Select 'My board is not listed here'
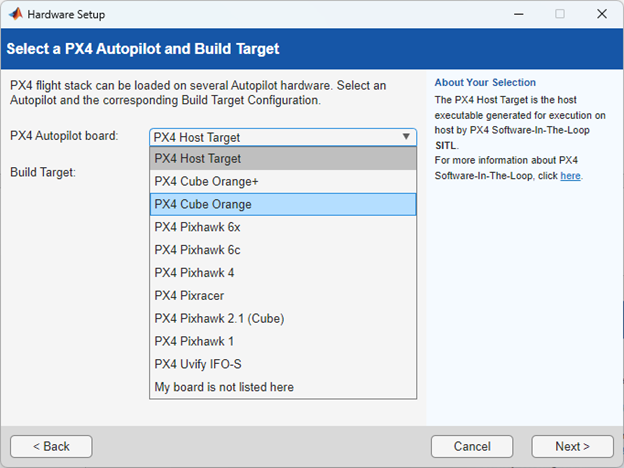This screenshot has width=624, height=468. (x=282, y=387)
